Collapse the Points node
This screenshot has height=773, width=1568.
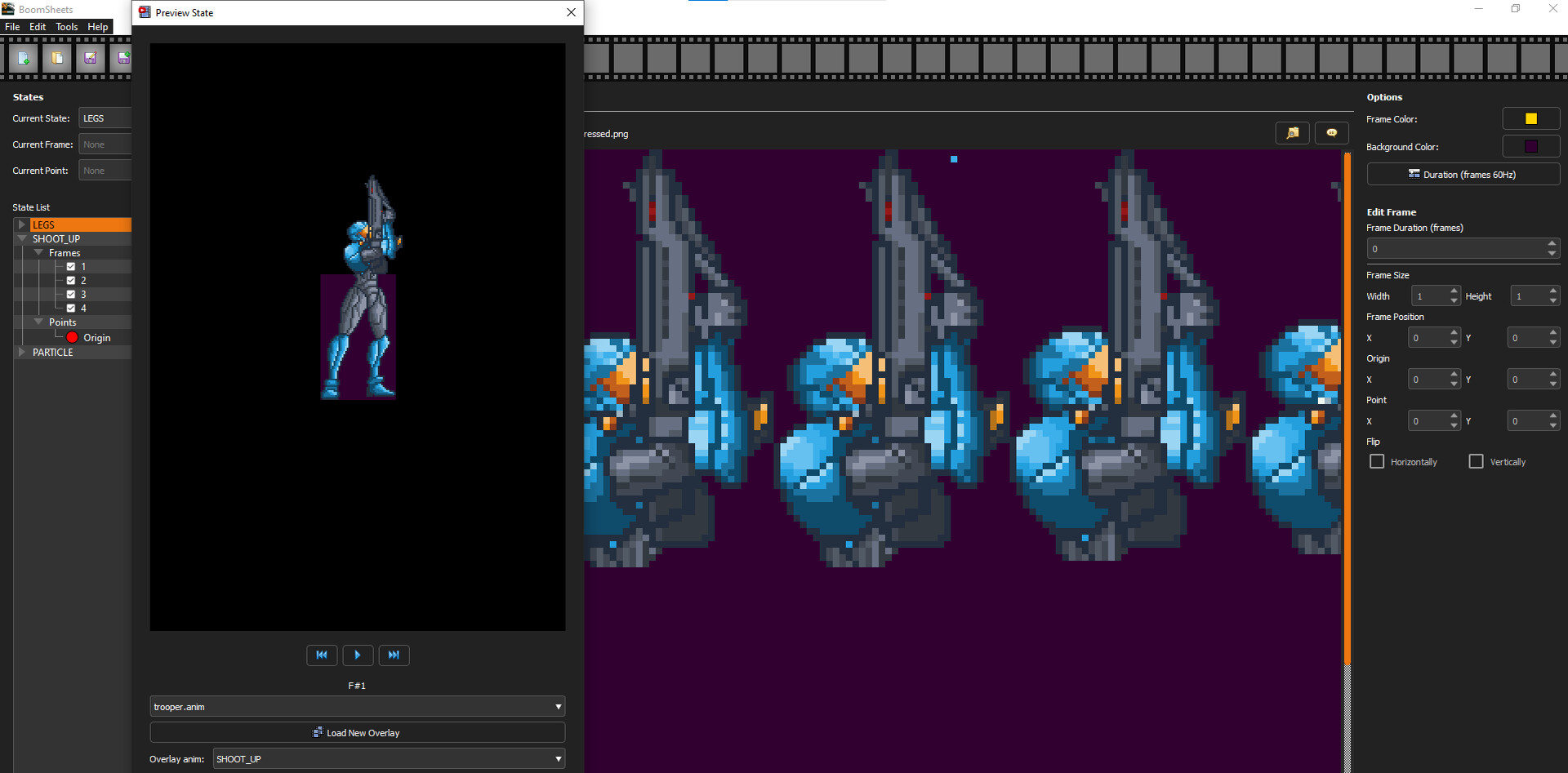[38, 322]
